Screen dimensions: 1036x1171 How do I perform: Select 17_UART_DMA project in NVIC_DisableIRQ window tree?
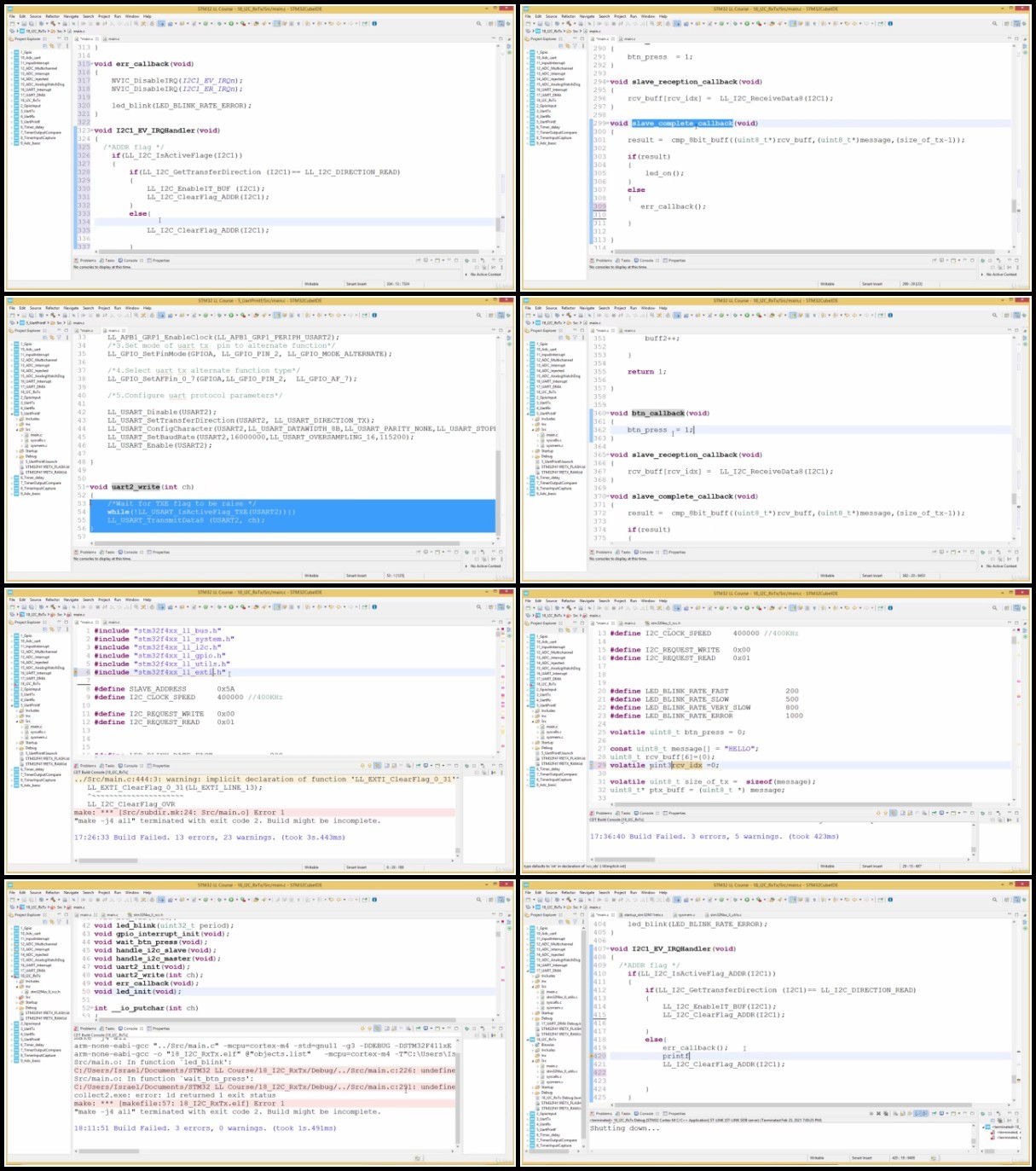[32, 95]
